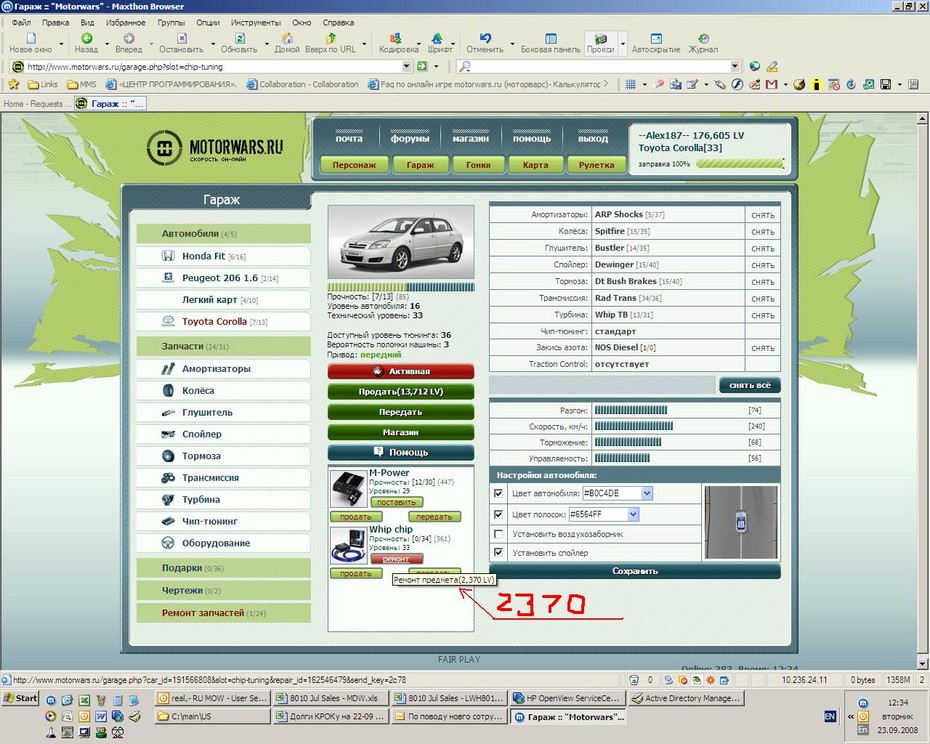Click the Турбина icon in parts list
This screenshot has width=930, height=744.
tap(168, 500)
